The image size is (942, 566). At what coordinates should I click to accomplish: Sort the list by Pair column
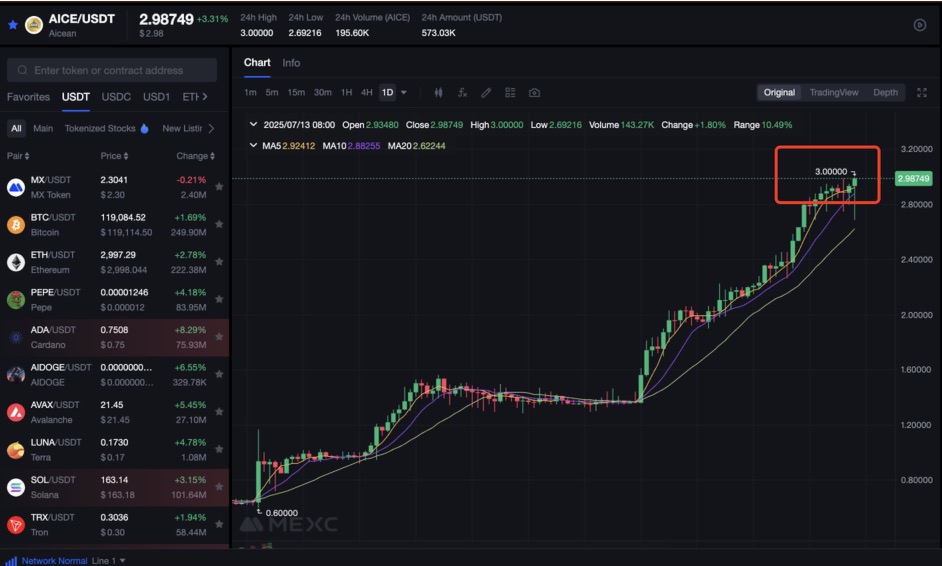[18, 156]
